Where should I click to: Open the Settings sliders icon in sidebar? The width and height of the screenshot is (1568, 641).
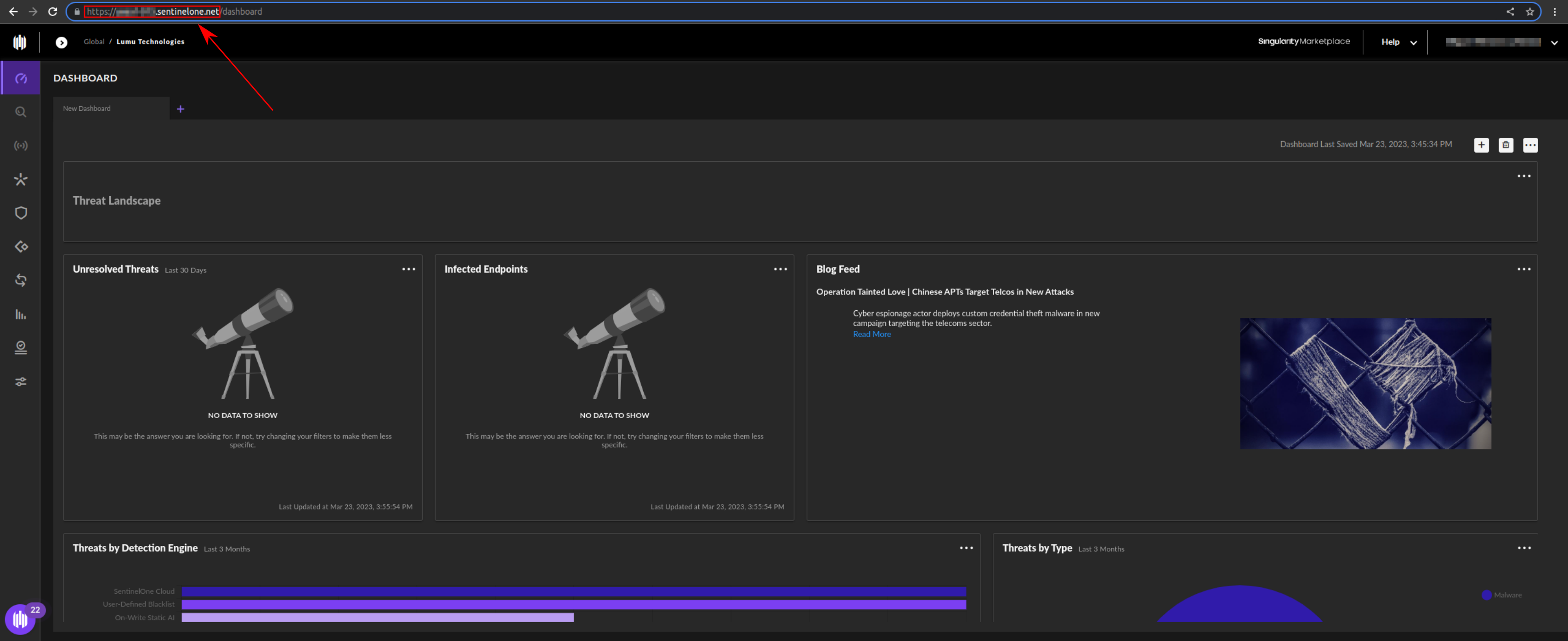point(21,382)
